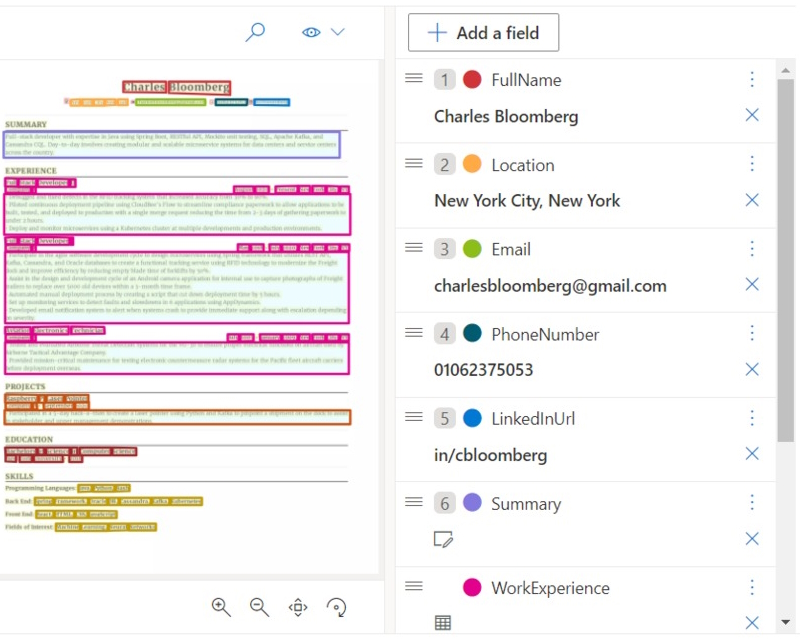This screenshot has height=639, width=800.
Task: Click the LinkedInUrl drag handle
Action: (x=414, y=417)
